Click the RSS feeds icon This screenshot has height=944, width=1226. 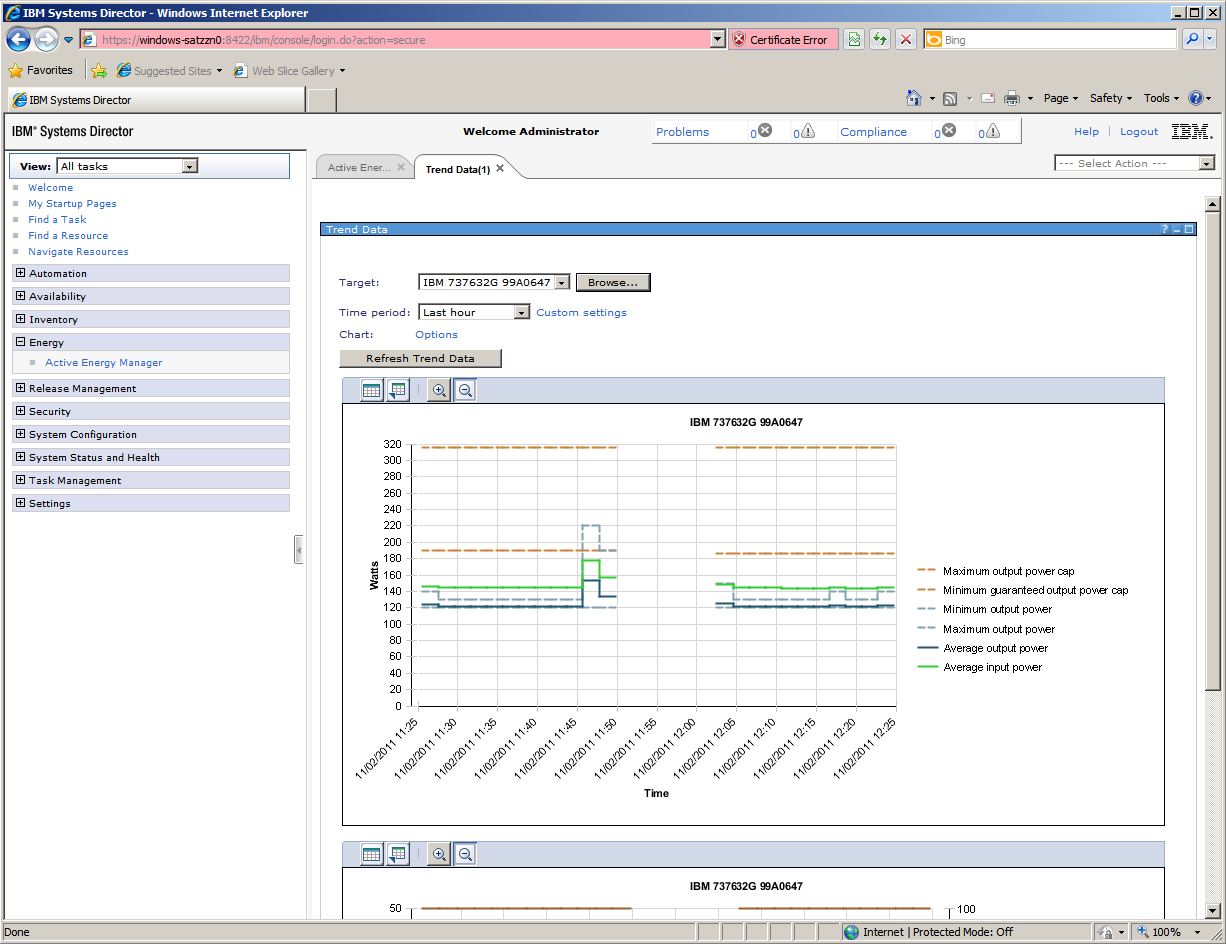[950, 98]
